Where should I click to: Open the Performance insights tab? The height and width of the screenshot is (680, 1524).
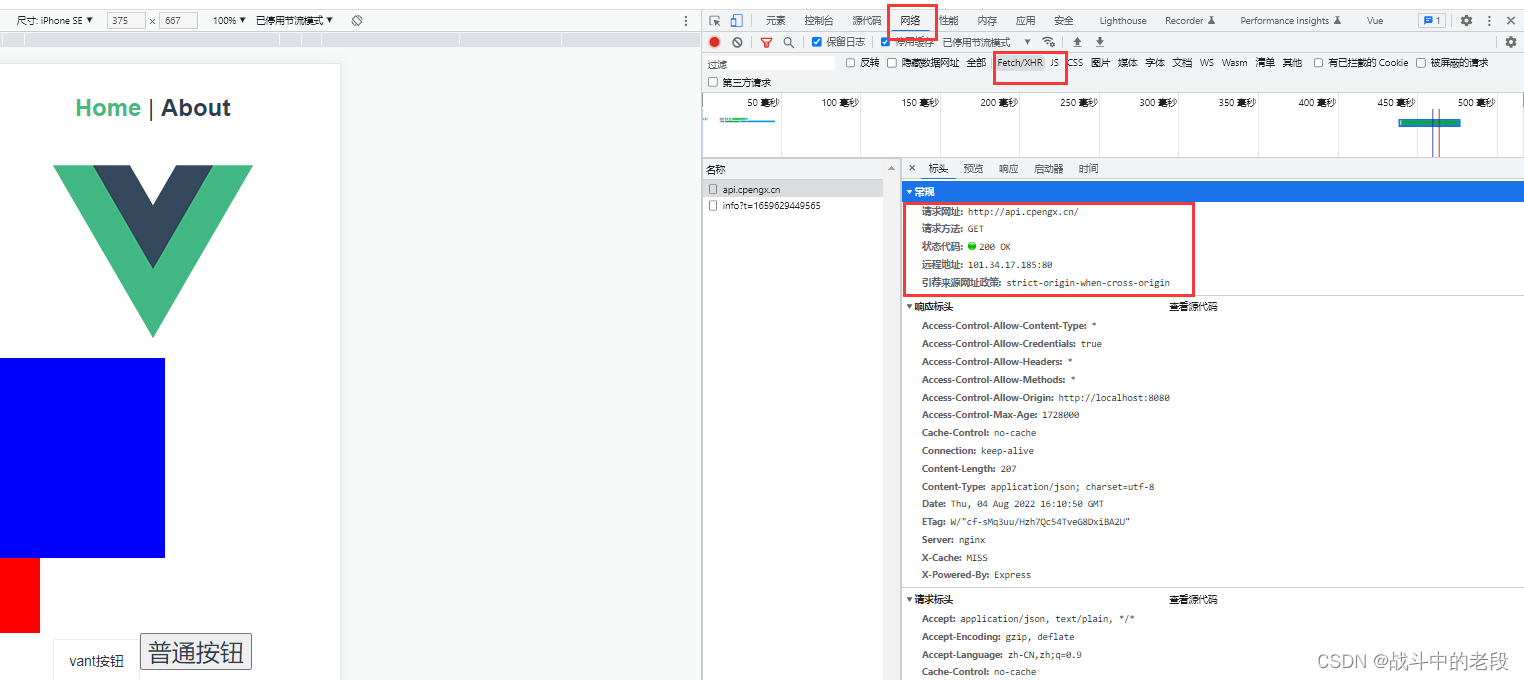pyautogui.click(x=1290, y=20)
